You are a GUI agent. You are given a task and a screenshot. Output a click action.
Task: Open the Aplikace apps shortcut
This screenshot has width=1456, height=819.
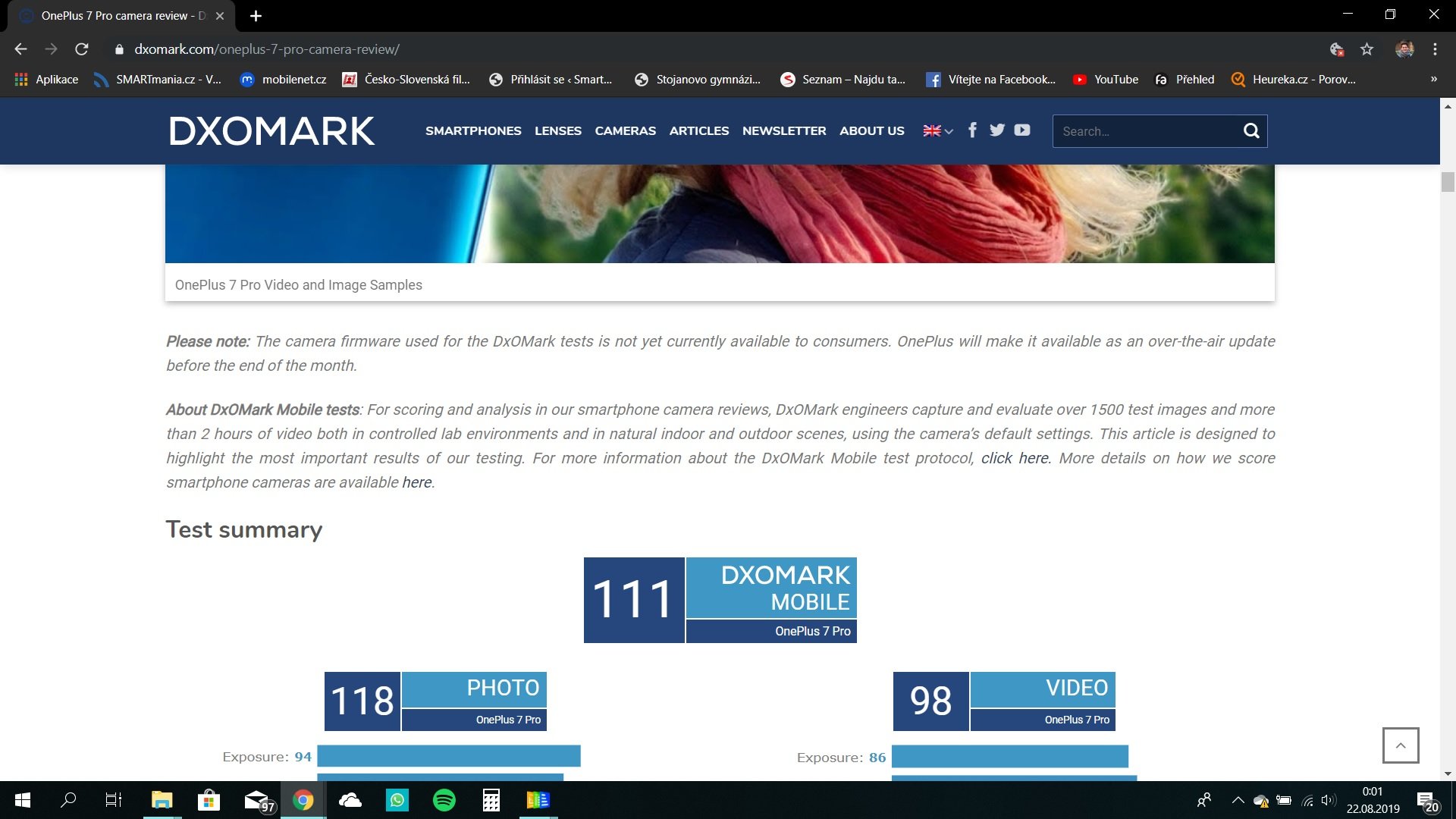[x=46, y=80]
